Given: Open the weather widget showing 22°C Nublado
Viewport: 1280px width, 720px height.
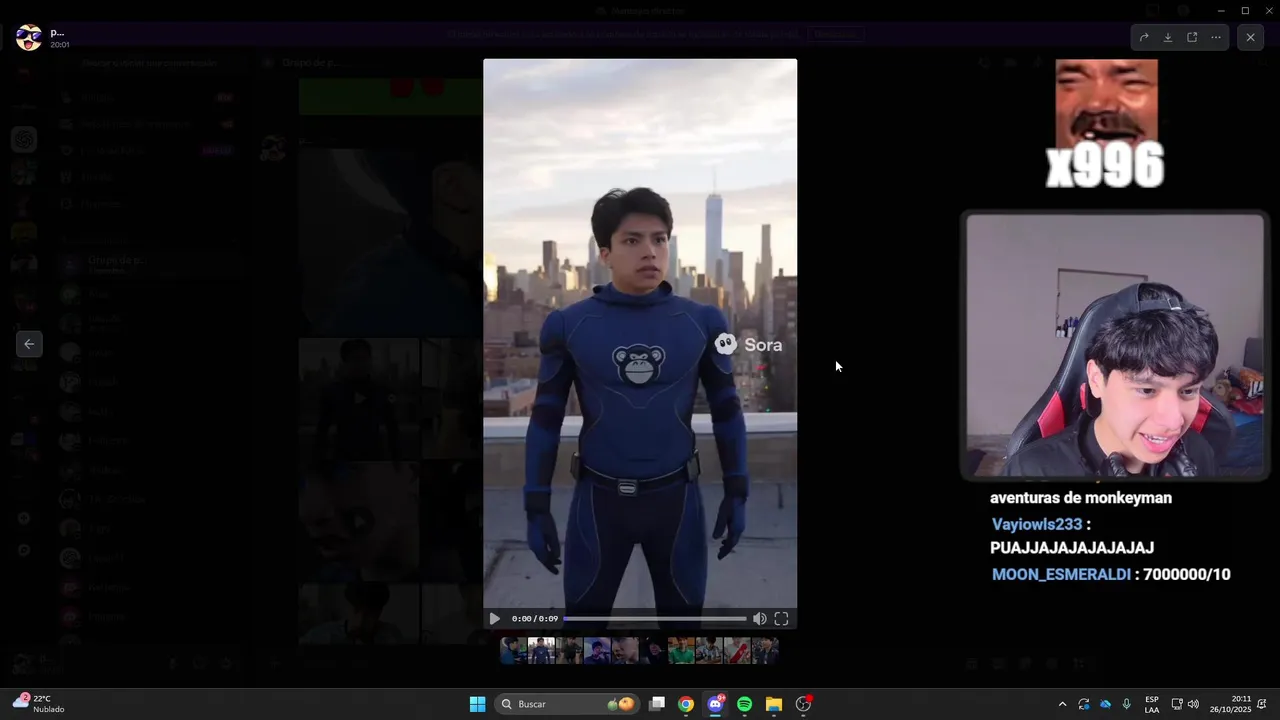Looking at the screenshot, I should 40,704.
